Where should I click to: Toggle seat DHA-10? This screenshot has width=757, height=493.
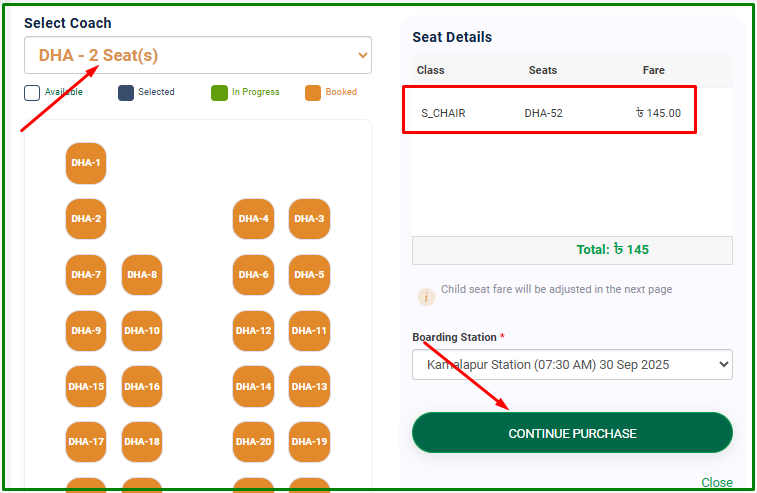141,331
